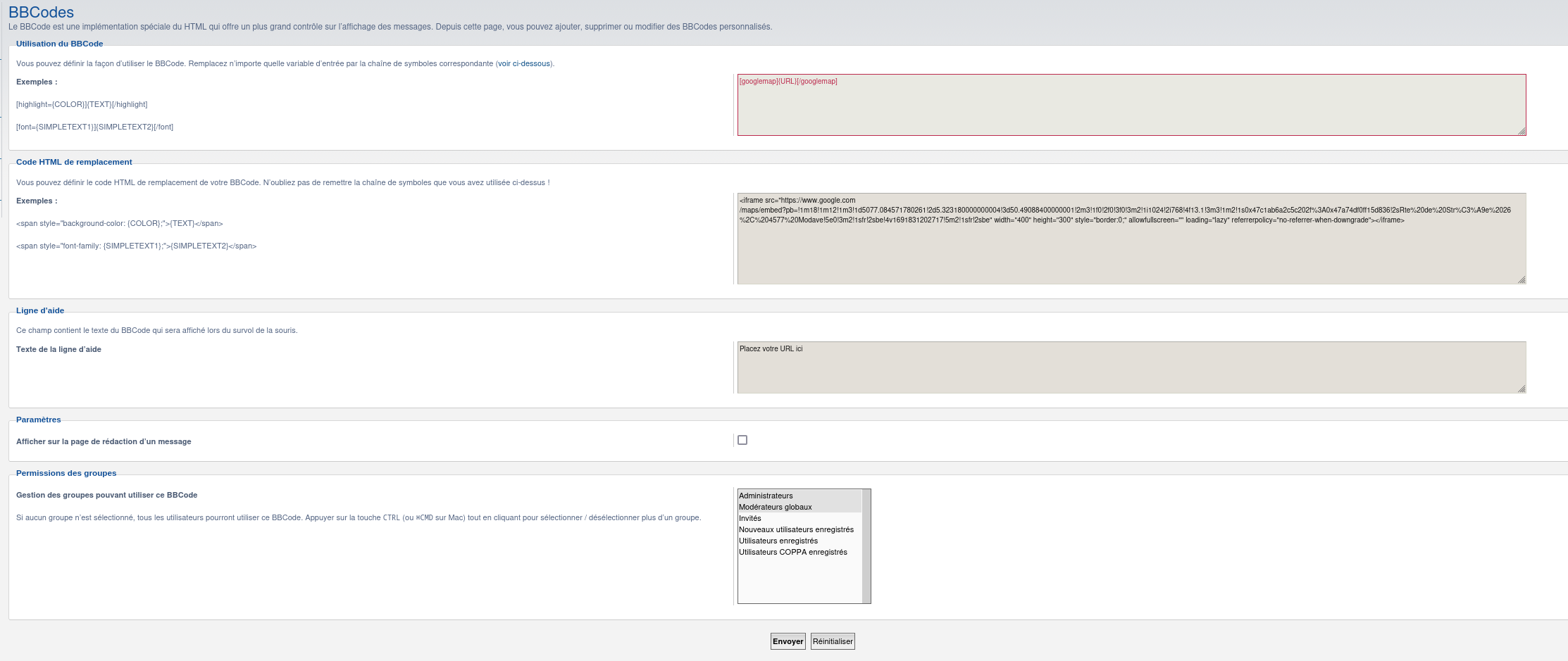This screenshot has width=1568, height=661.
Task: Select Administrateurs in the group list
Action: tap(799, 496)
